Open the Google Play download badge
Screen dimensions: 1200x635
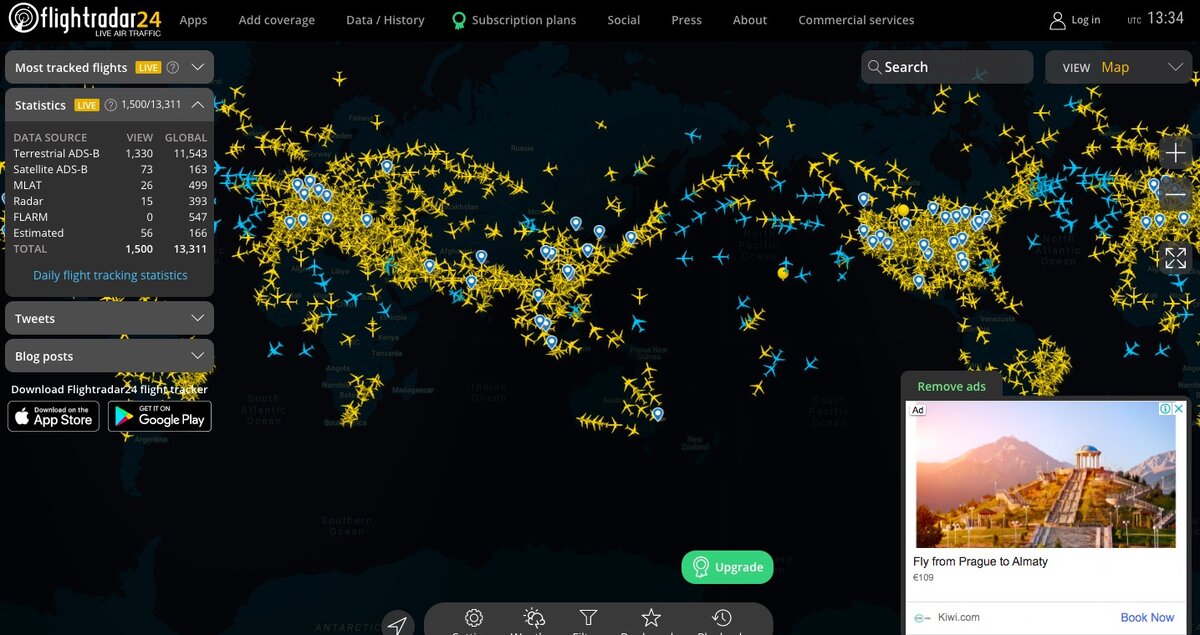point(160,416)
